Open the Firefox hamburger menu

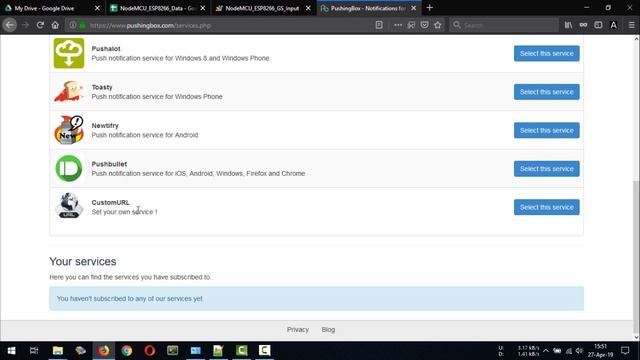pyautogui.click(x=631, y=25)
